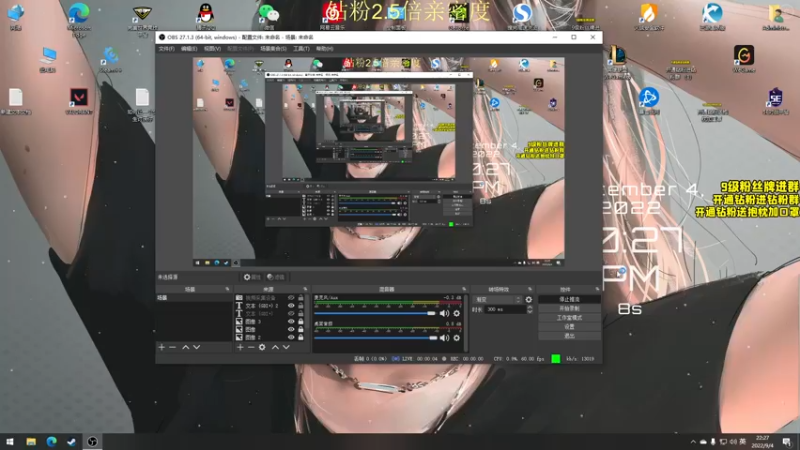Open the 帮助(H) menu
This screenshot has width=800, height=450.
tap(324, 48)
